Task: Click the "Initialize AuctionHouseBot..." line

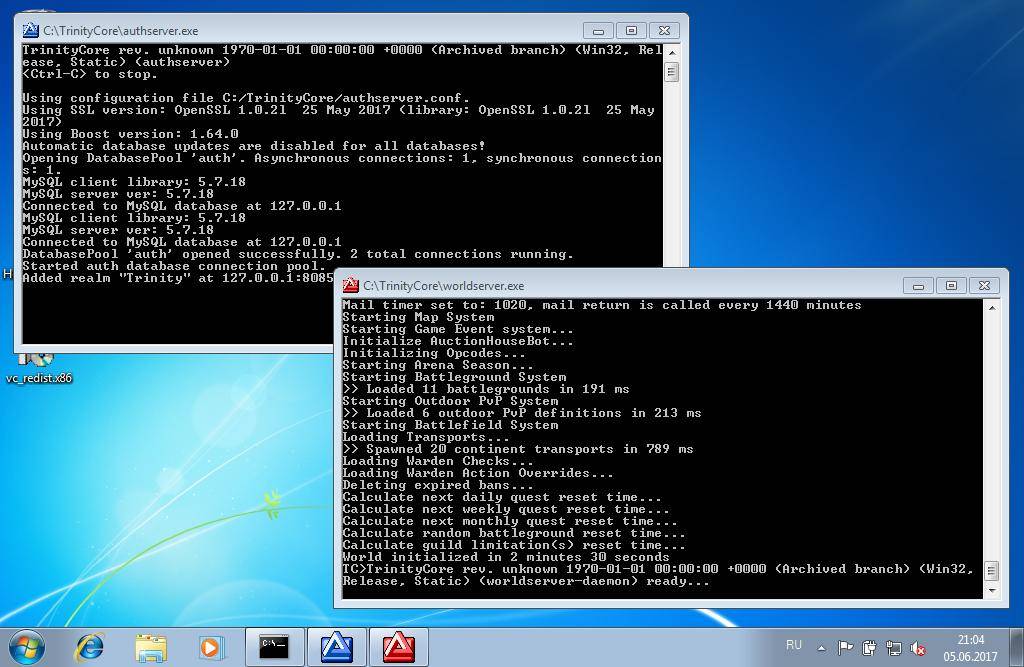Action: [458, 341]
